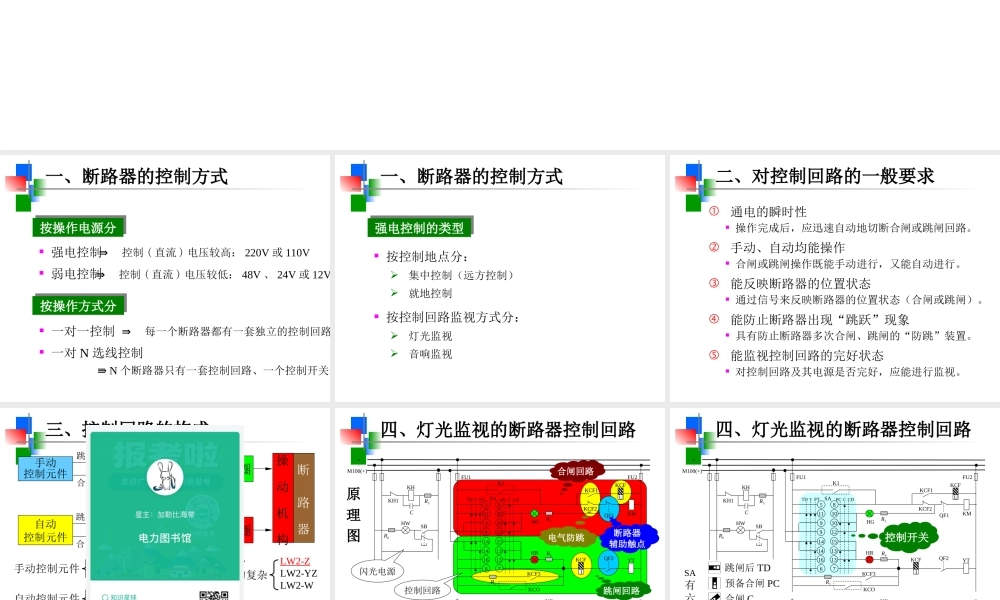This screenshot has width=1000, height=600.
Task: Click the 合闸 C legend icon
Action: (714, 597)
